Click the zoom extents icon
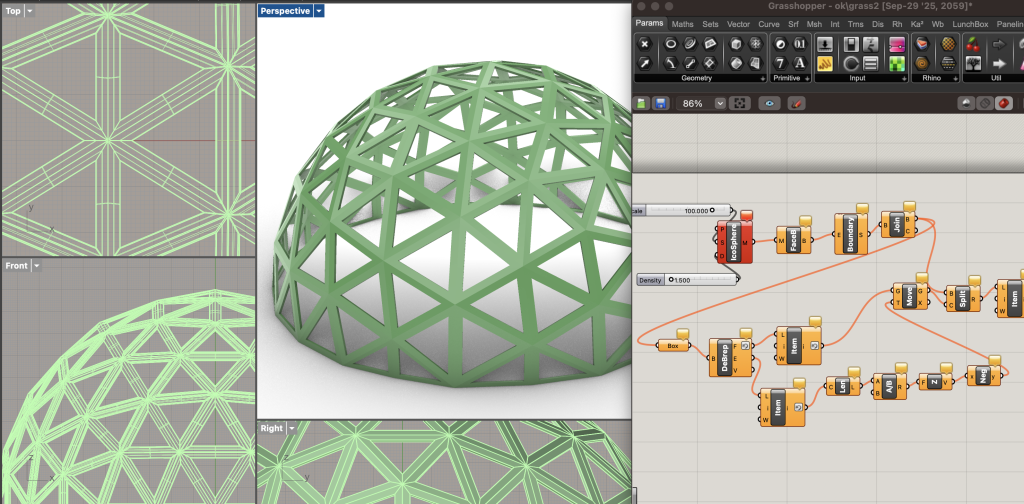1024x504 pixels. [x=739, y=103]
